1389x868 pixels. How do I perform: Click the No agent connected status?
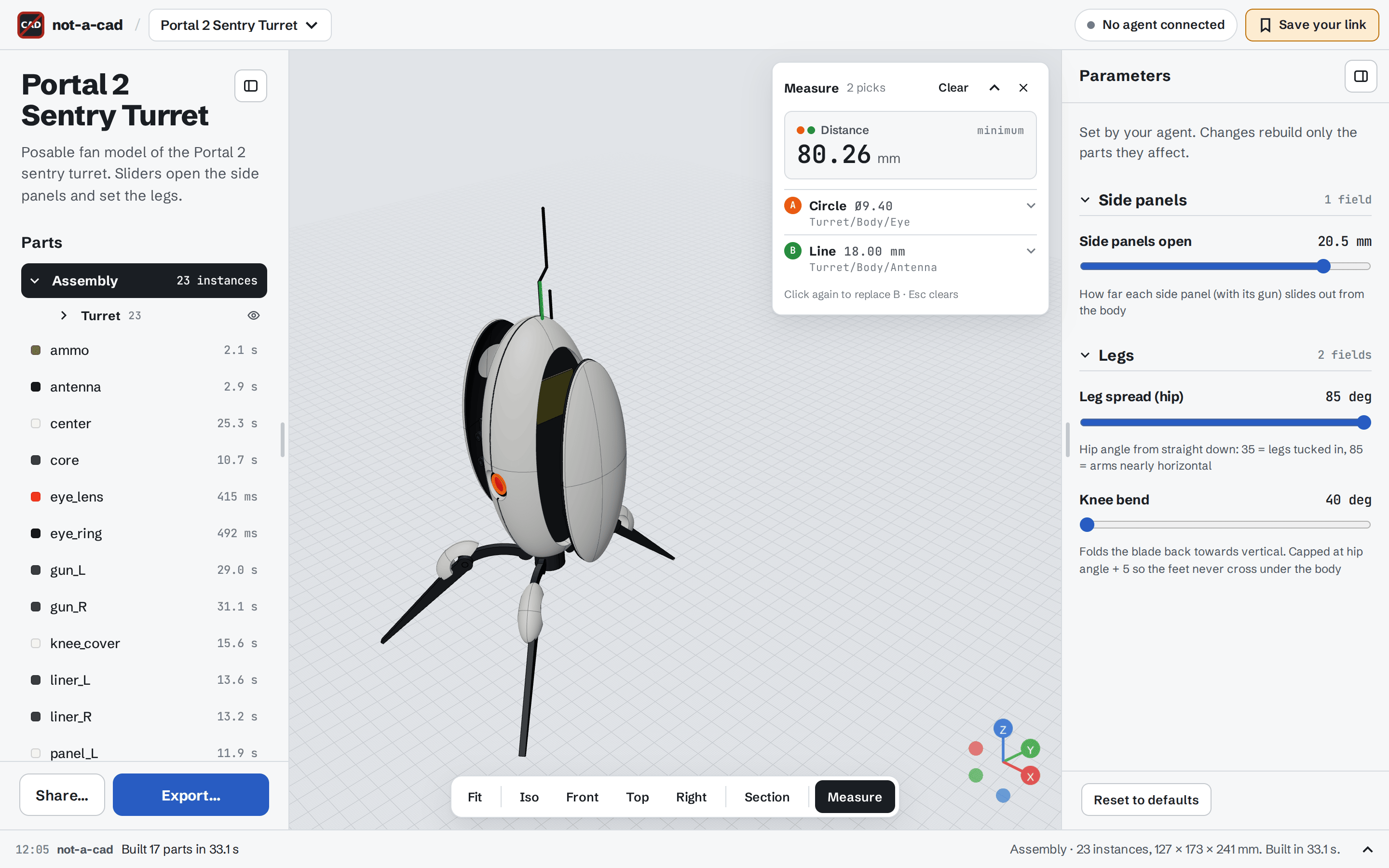[1156, 25]
